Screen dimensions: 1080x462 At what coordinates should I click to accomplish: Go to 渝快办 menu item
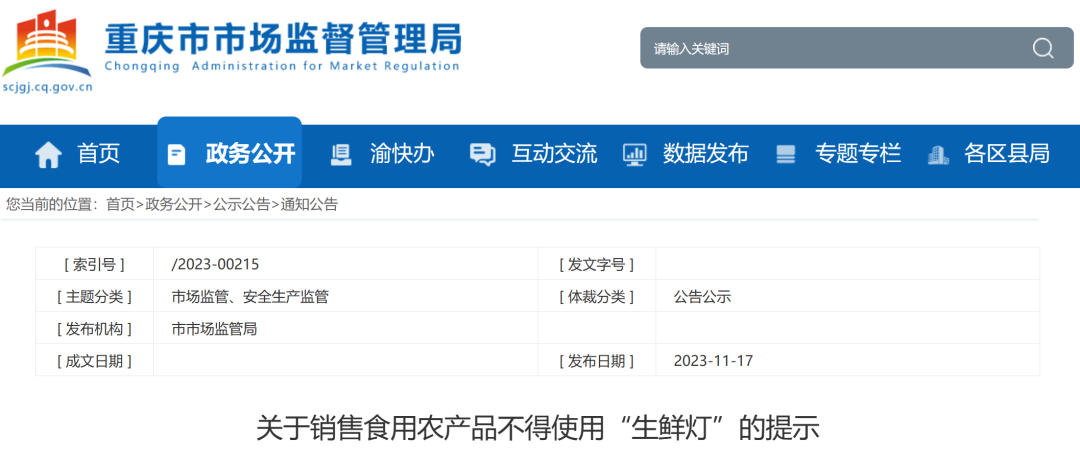click(402, 154)
